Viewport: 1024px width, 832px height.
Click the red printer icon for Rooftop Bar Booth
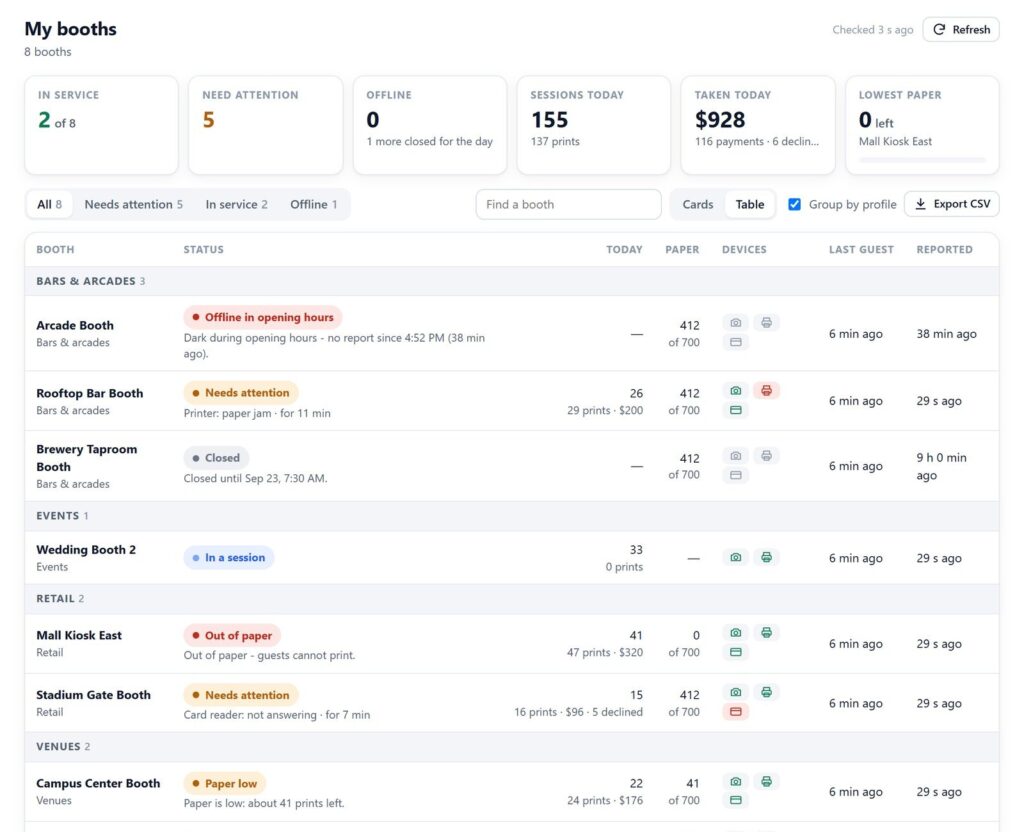tap(766, 391)
